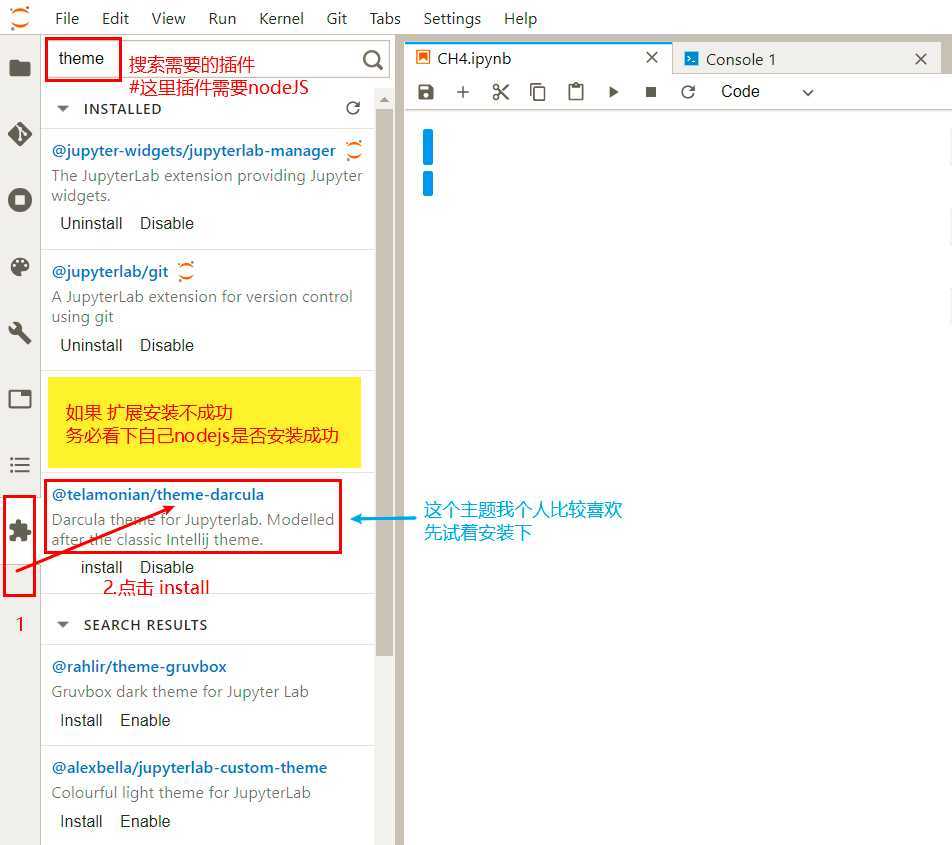Copy selected cells in notebook toolbar

click(538, 92)
